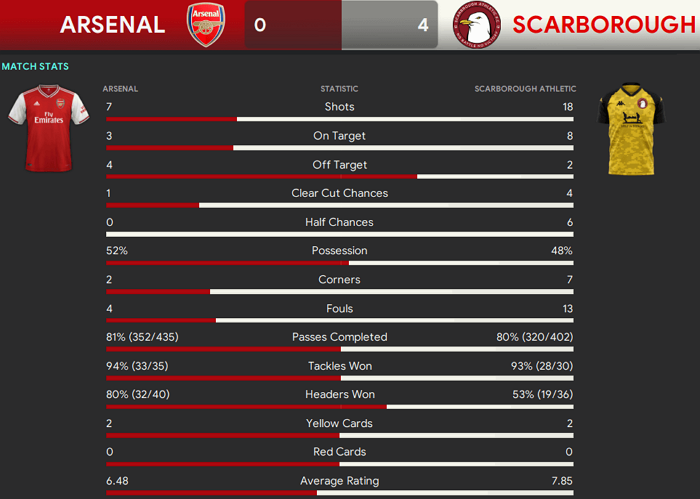Screen dimensions: 700x499
Task: Click the STATISTIC column header
Action: [339, 89]
